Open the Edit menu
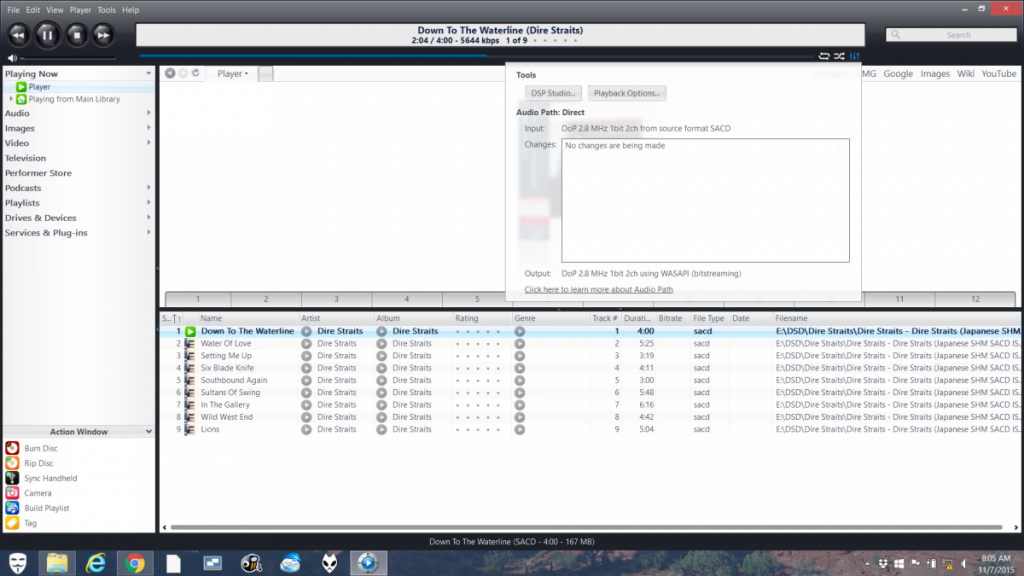The height and width of the screenshot is (576, 1024). (x=33, y=10)
